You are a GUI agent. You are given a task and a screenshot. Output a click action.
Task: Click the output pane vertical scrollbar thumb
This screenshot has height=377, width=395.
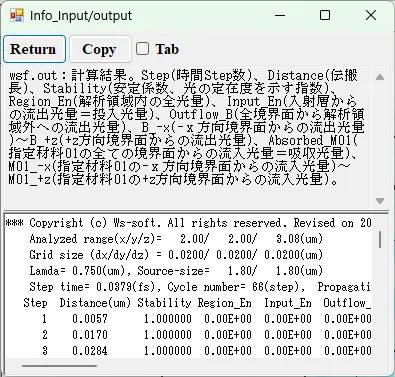[x=380, y=240]
